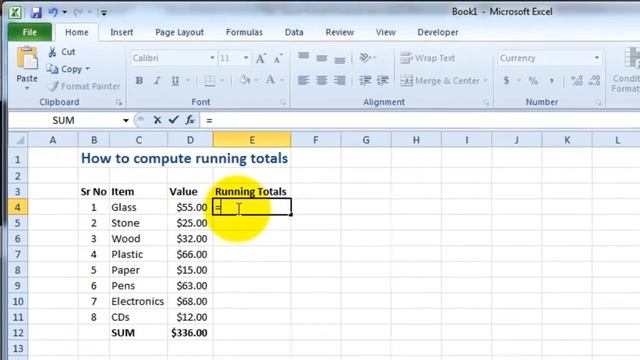Click the Borders icon
This screenshot has height=360, width=640.
210,81
